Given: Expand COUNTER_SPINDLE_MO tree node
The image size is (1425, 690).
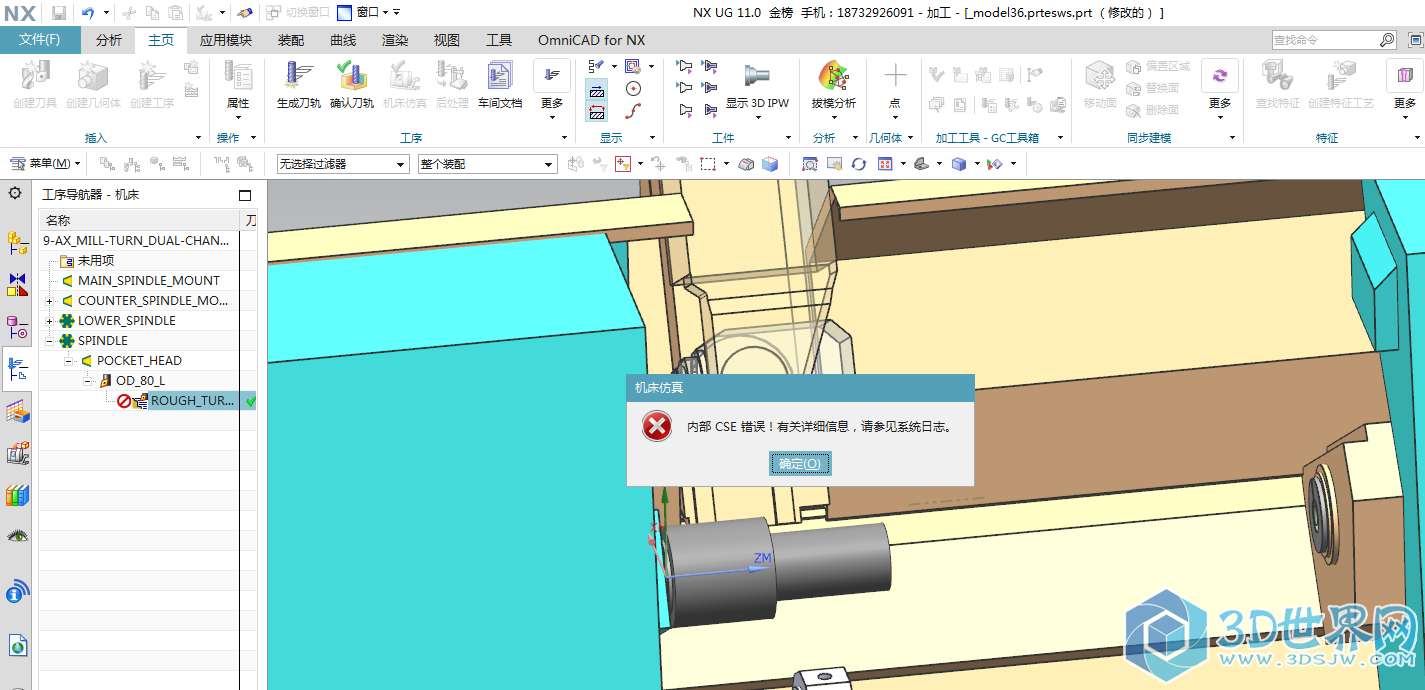Looking at the screenshot, I should tap(50, 301).
